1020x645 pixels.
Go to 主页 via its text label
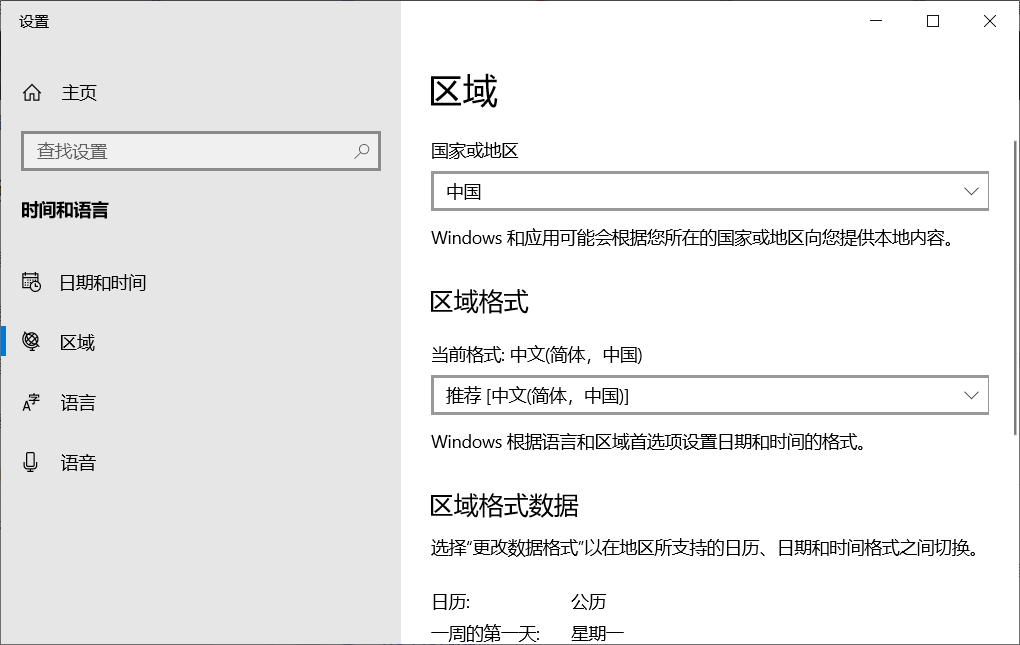click(x=79, y=93)
